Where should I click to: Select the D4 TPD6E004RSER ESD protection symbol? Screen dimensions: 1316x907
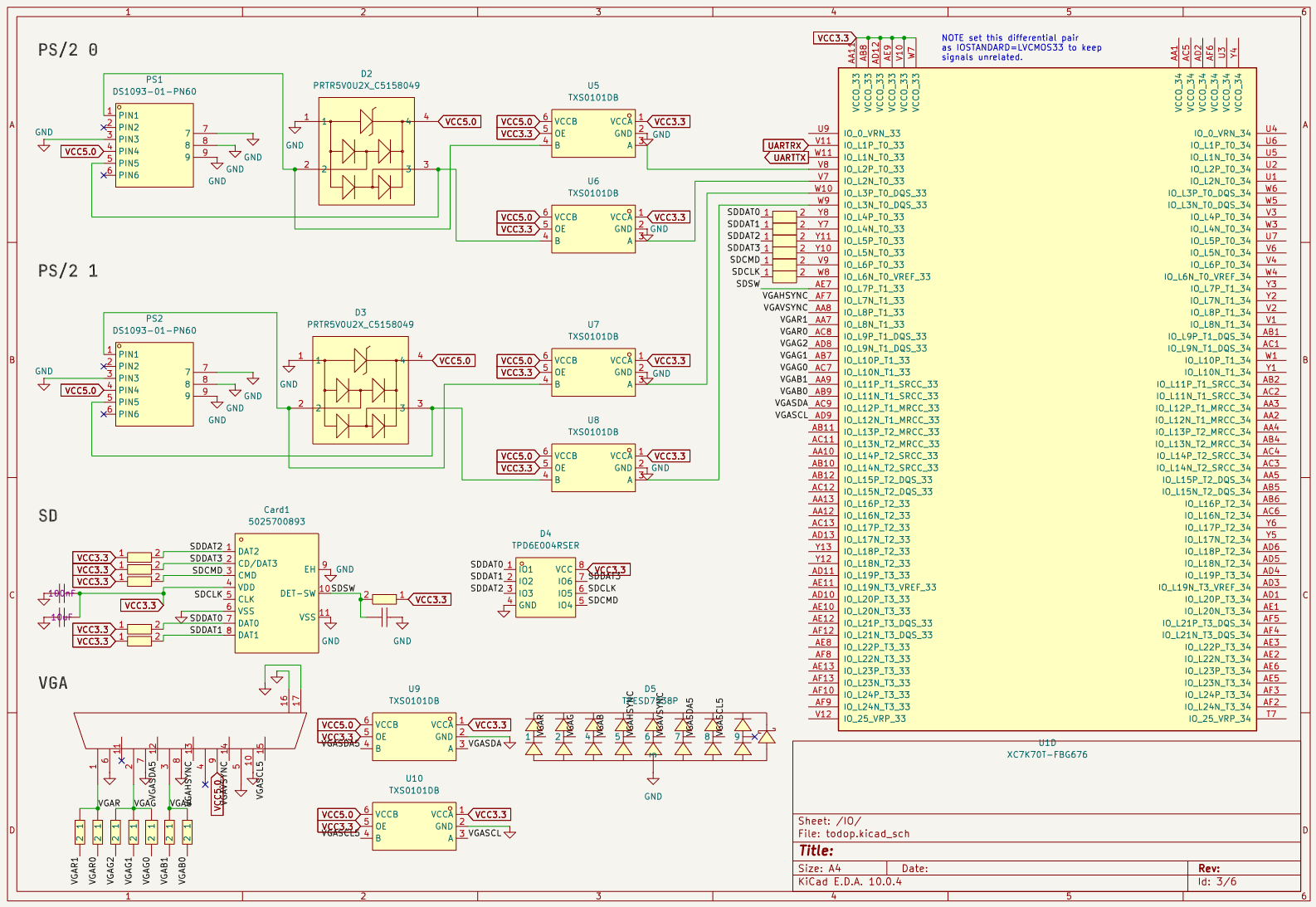tap(546, 588)
